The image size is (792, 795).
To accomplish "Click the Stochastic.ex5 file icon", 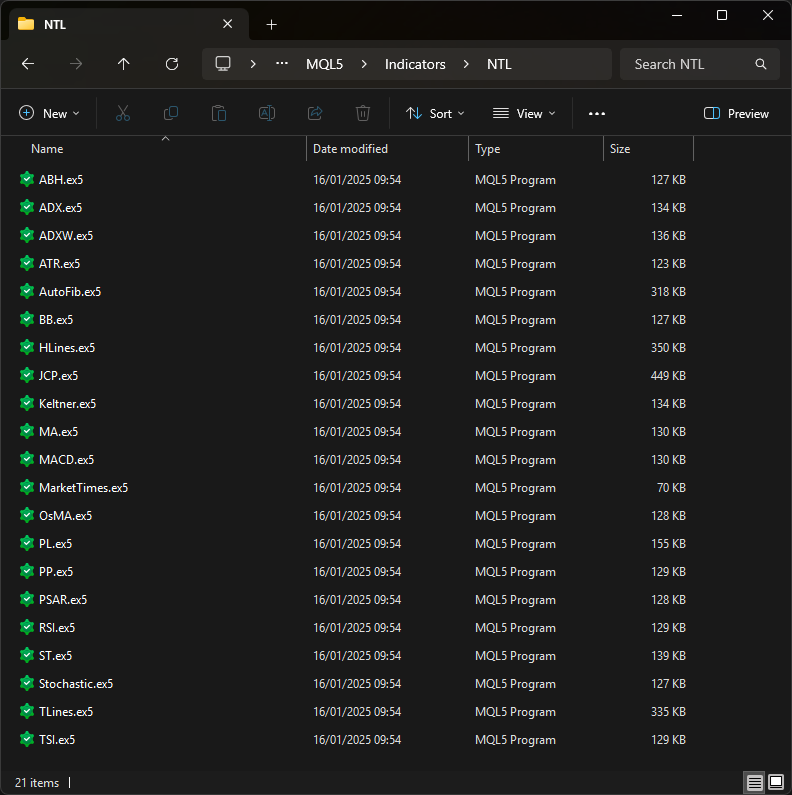I will tap(27, 683).
